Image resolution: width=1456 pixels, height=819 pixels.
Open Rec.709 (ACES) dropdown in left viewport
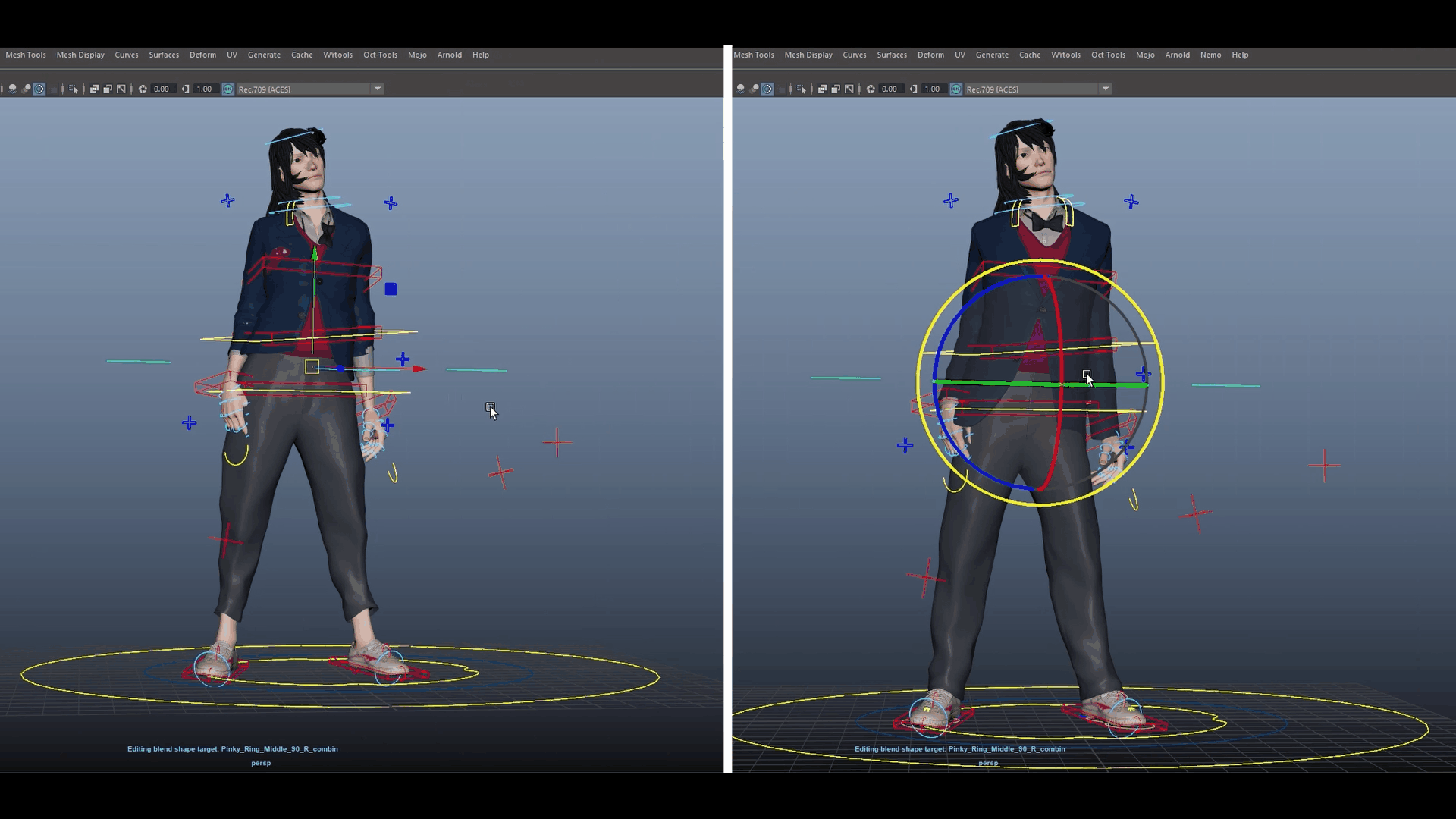[x=310, y=89]
